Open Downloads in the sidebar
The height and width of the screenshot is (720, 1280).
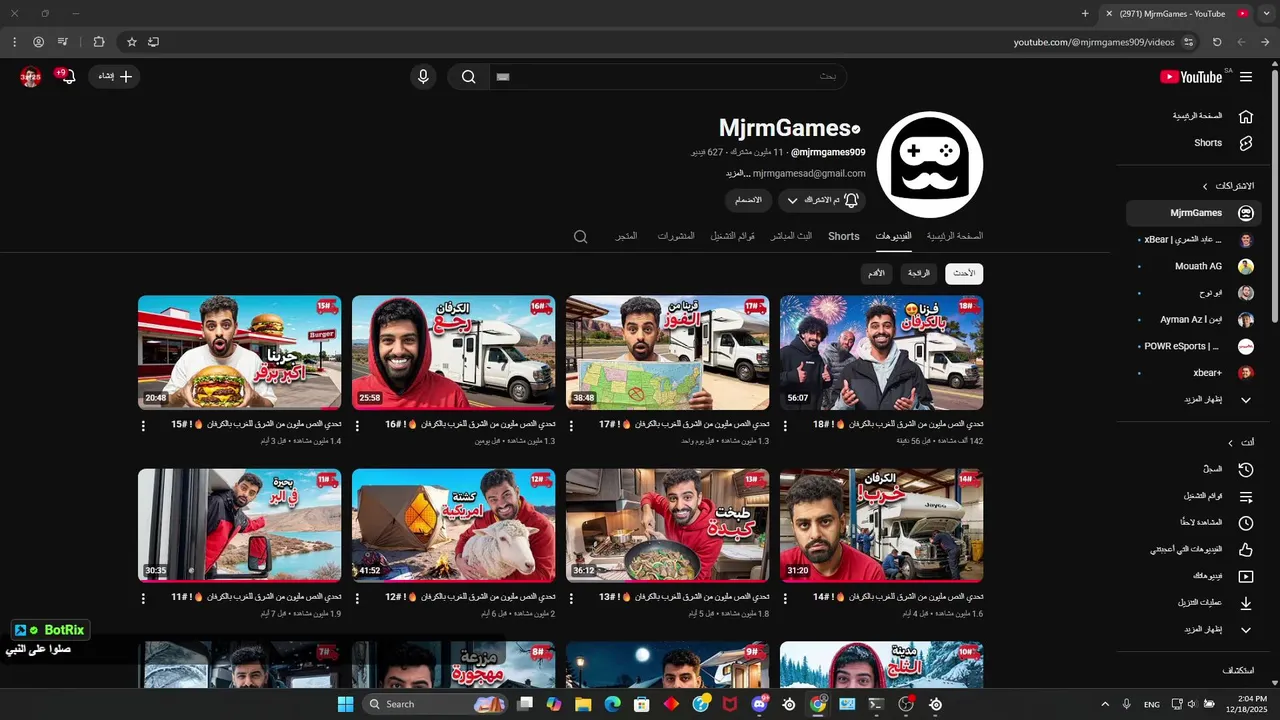[x=1213, y=603]
